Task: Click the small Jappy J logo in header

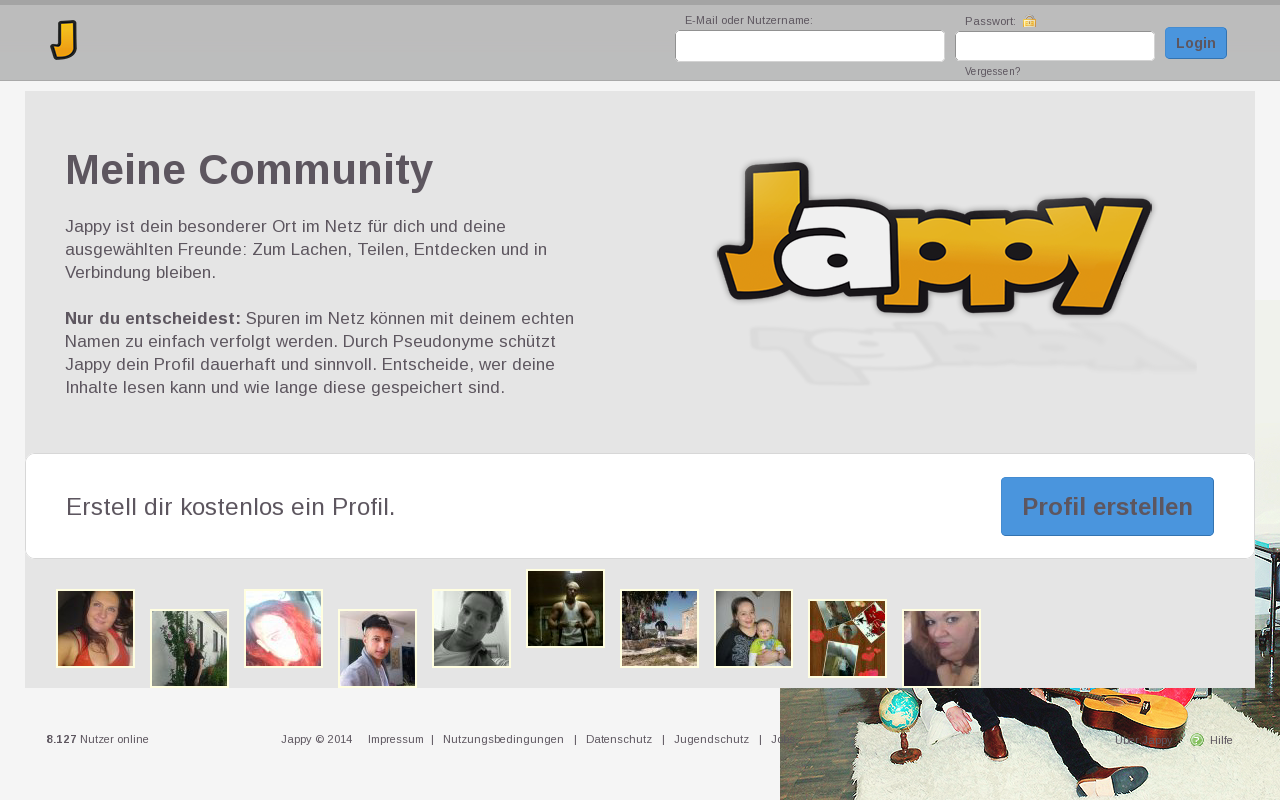Action: click(64, 40)
